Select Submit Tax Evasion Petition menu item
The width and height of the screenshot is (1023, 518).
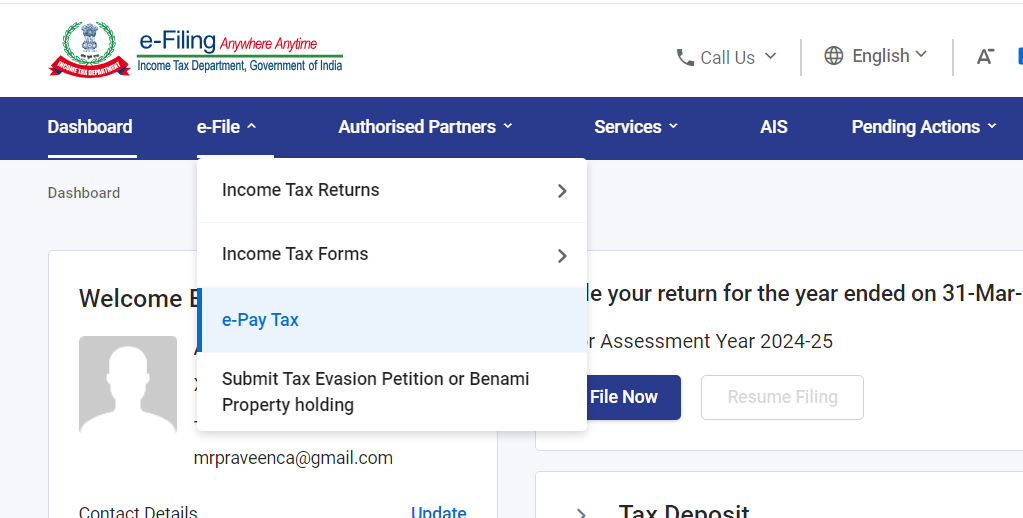coord(375,392)
